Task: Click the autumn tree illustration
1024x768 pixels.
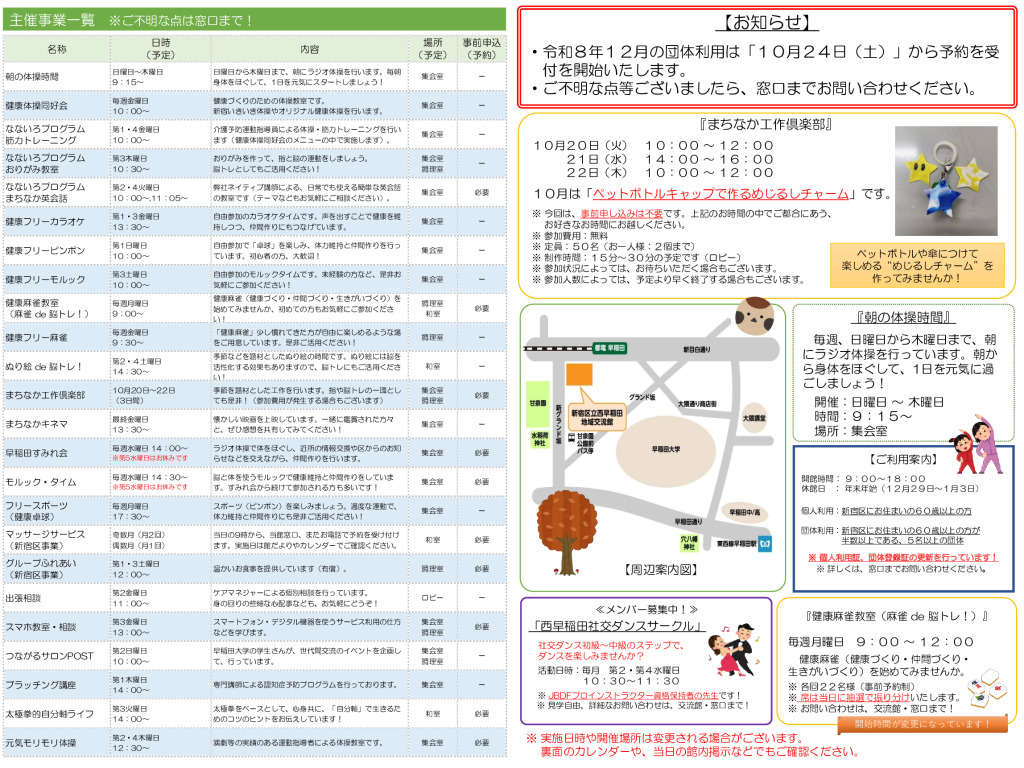Action: coord(566,532)
